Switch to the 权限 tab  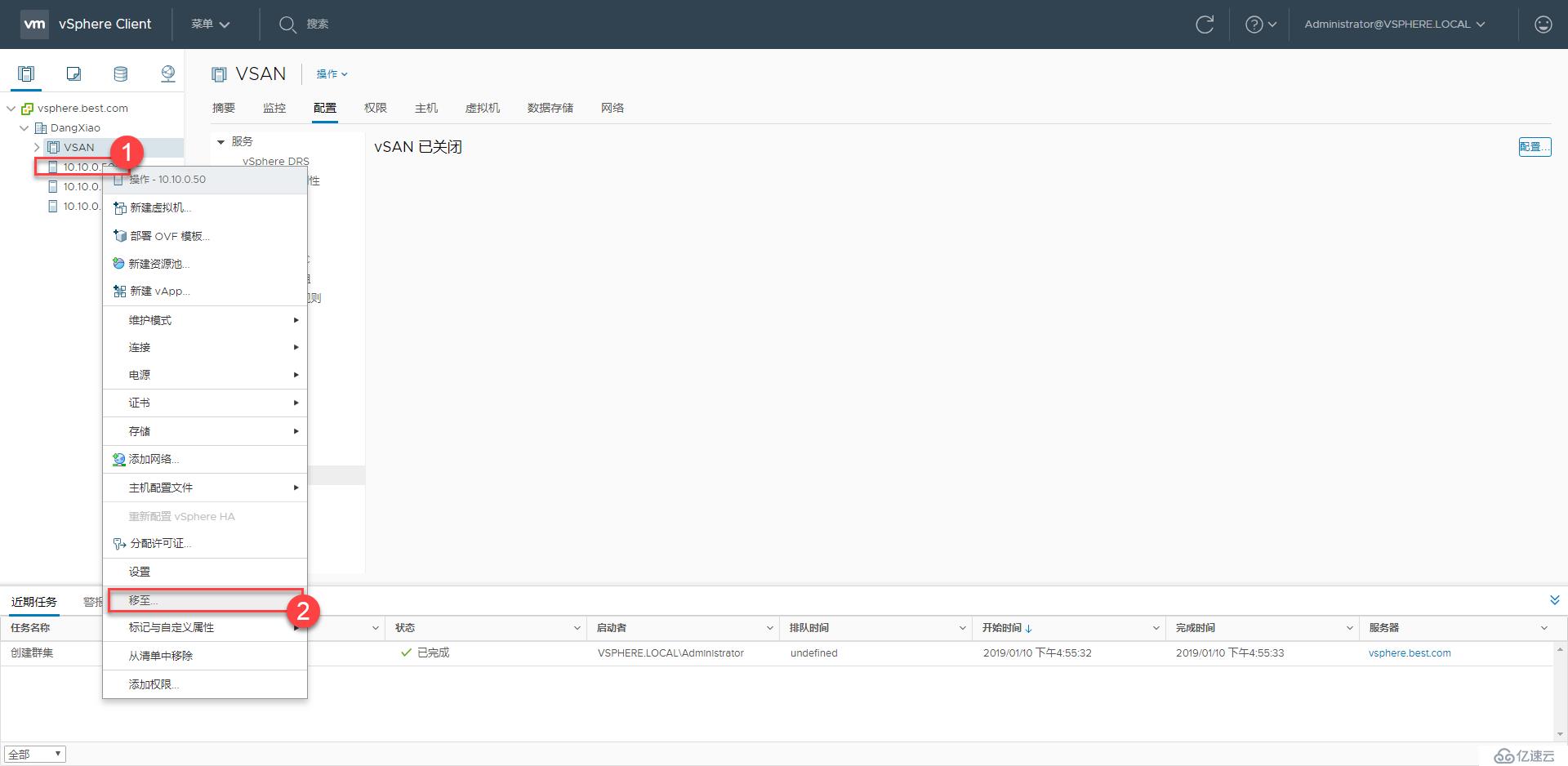(376, 108)
